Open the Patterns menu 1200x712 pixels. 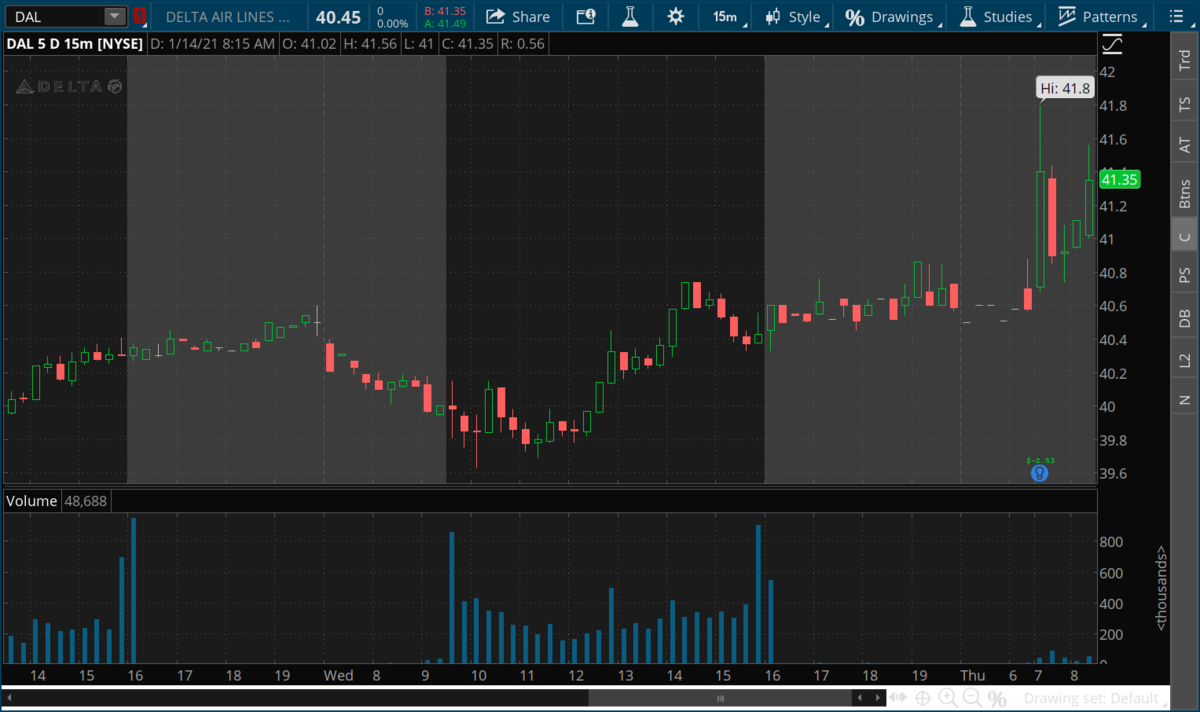pyautogui.click(x=1102, y=16)
